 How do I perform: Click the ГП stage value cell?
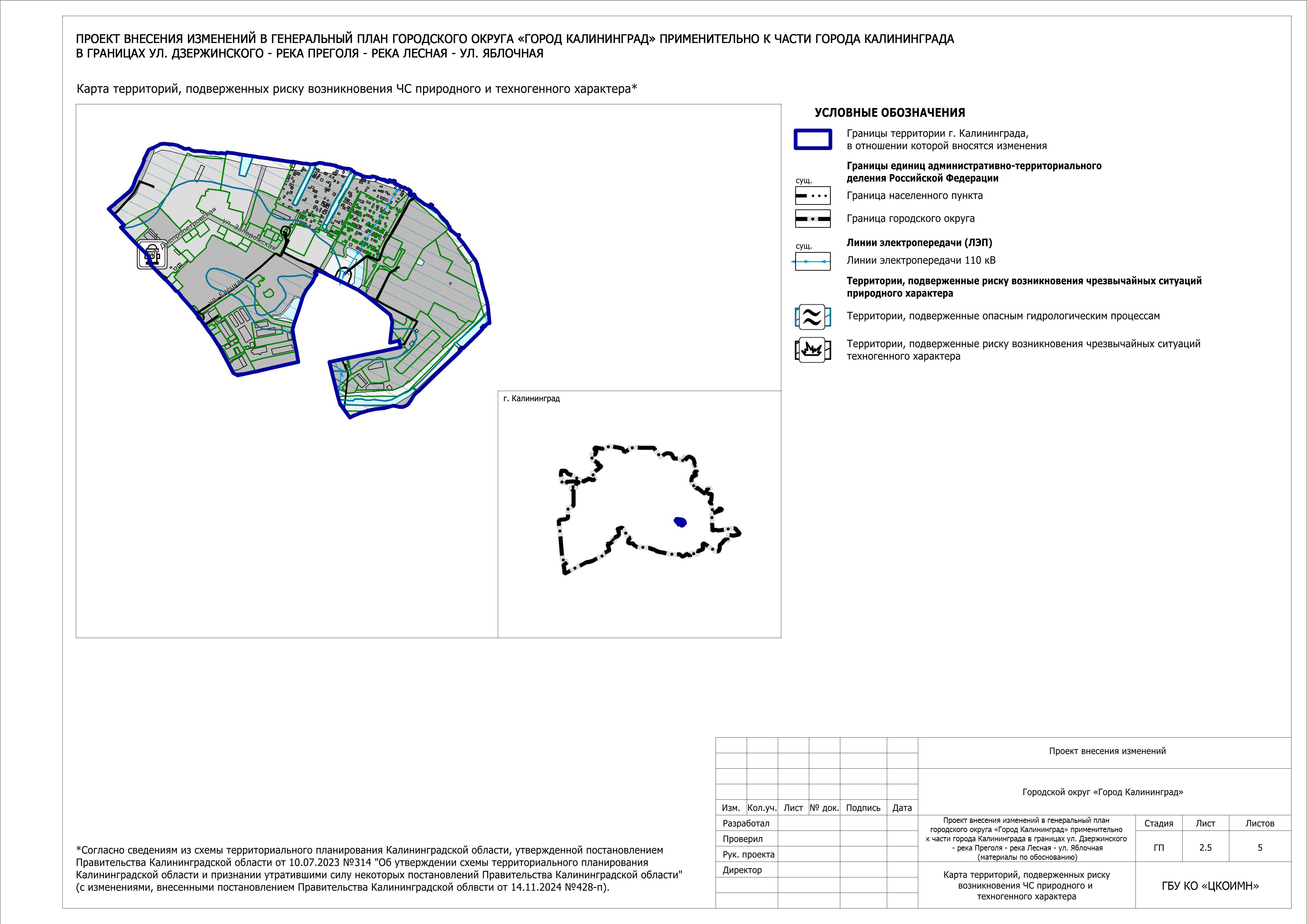pyautogui.click(x=1158, y=847)
